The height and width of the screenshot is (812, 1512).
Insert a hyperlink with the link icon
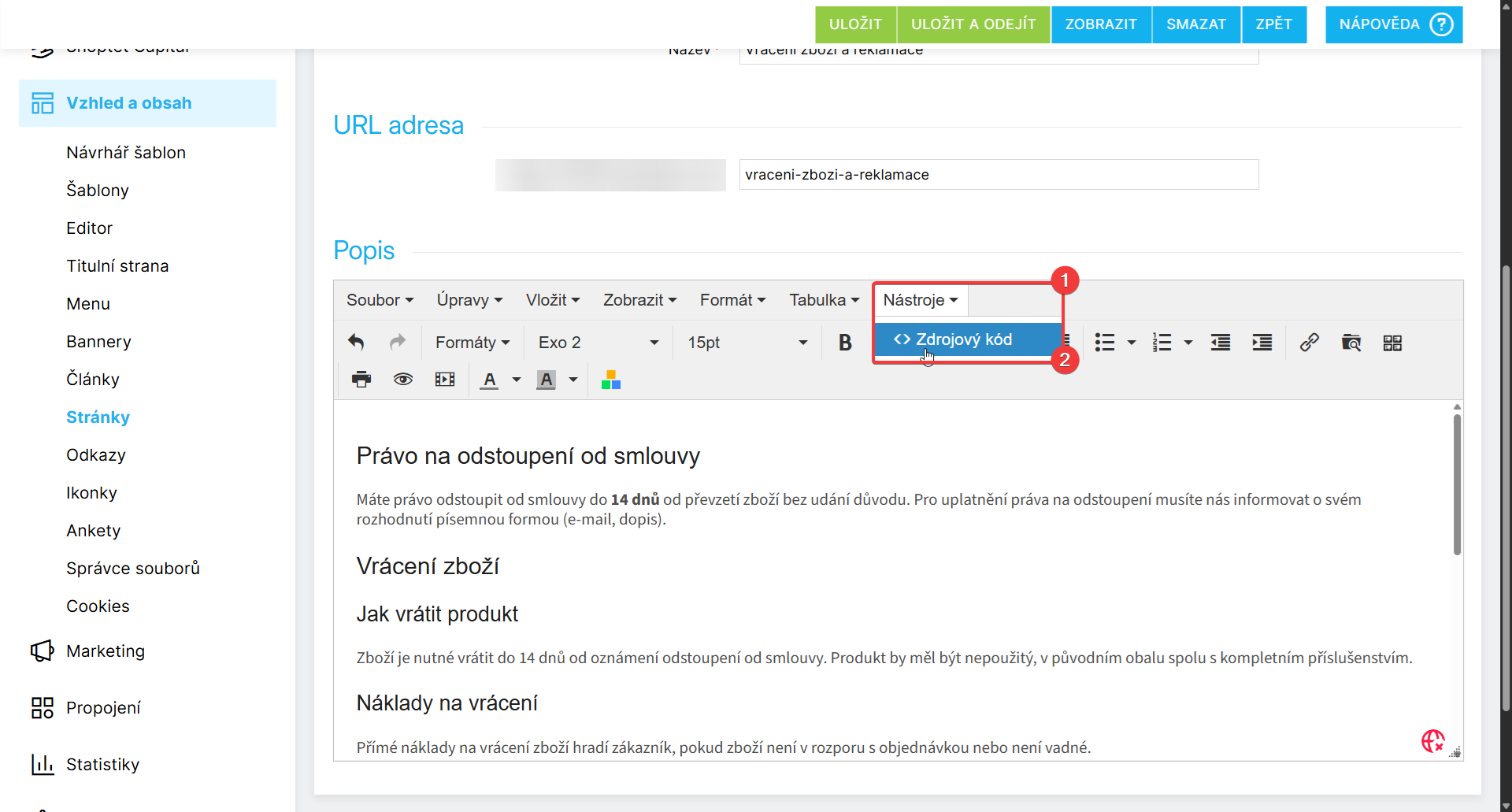click(x=1309, y=343)
